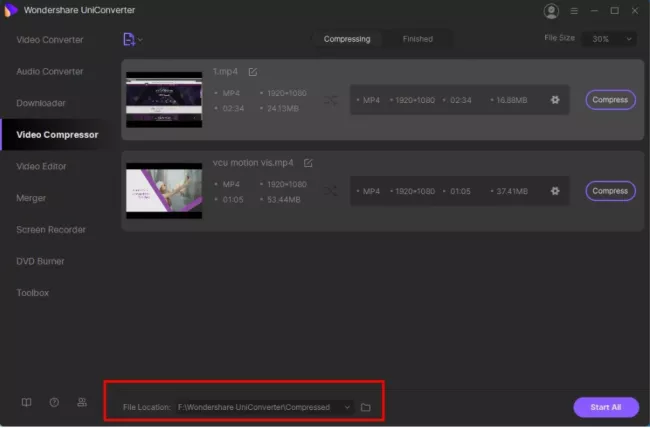Open the hamburger menu icon
Image resolution: width=650 pixels, height=428 pixels.
(574, 11)
